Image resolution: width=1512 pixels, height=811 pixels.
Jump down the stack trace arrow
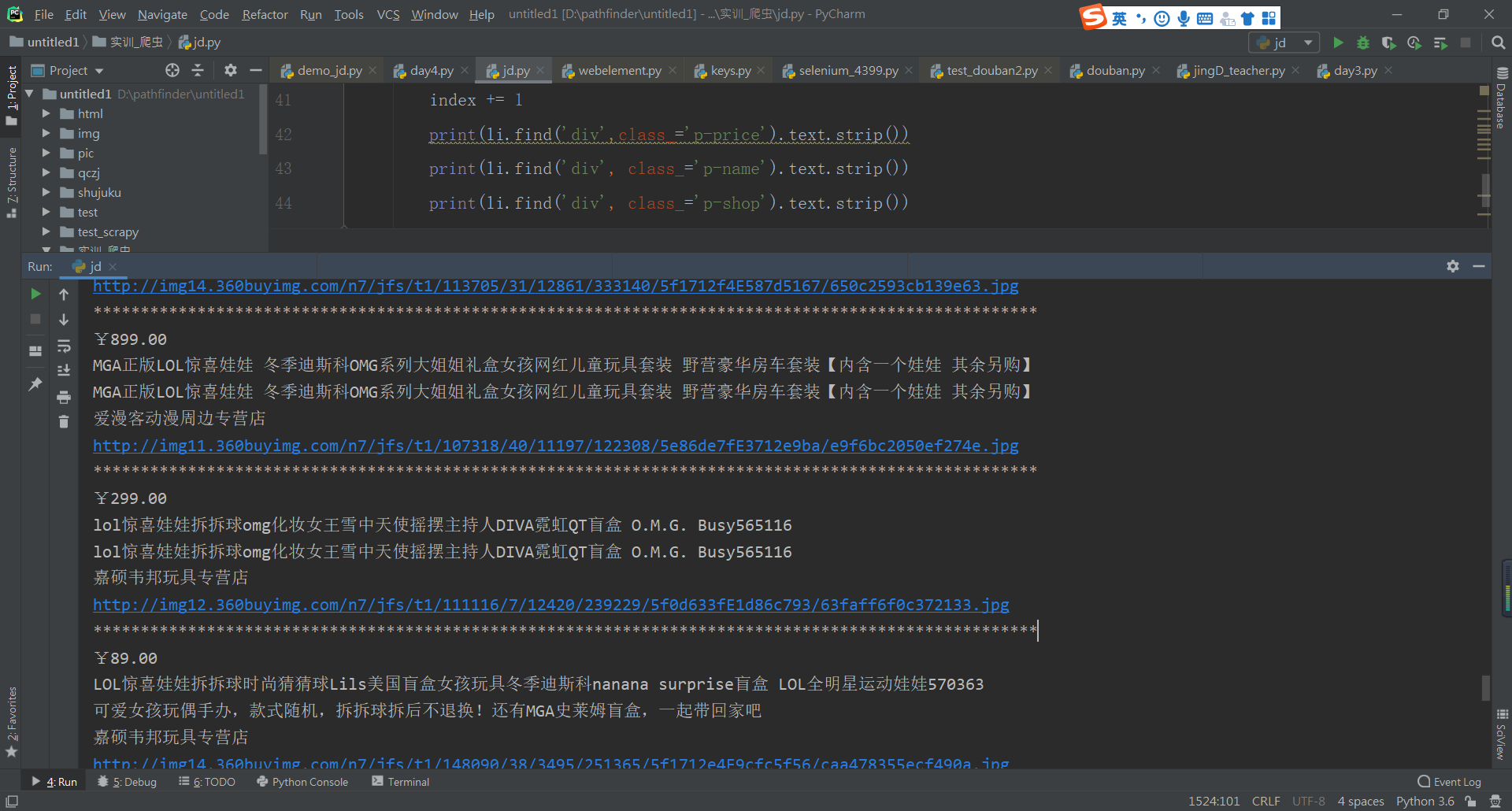point(64,319)
